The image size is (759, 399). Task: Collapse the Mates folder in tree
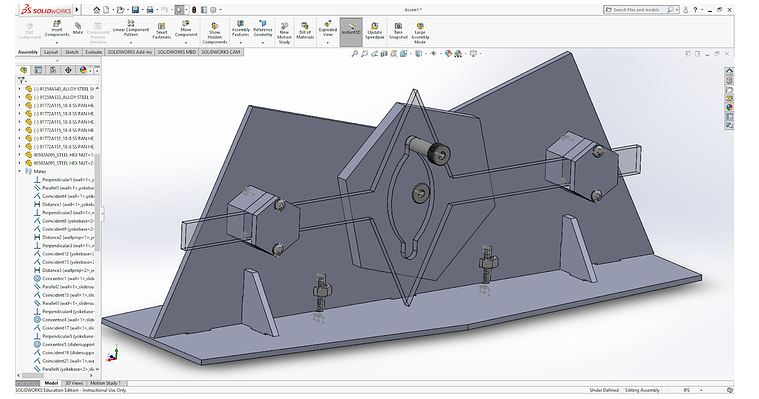(x=20, y=171)
